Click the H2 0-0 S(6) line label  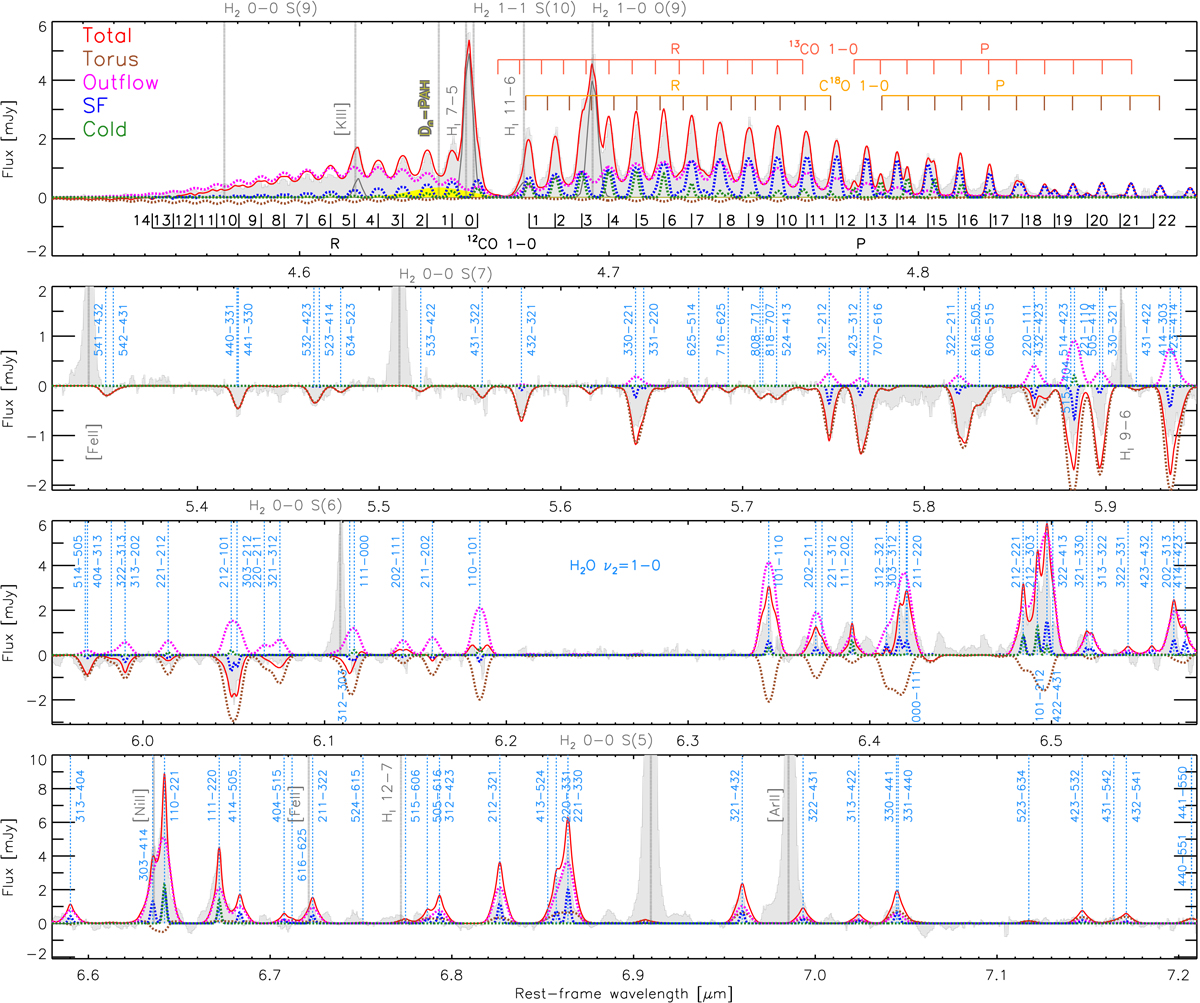[281, 506]
